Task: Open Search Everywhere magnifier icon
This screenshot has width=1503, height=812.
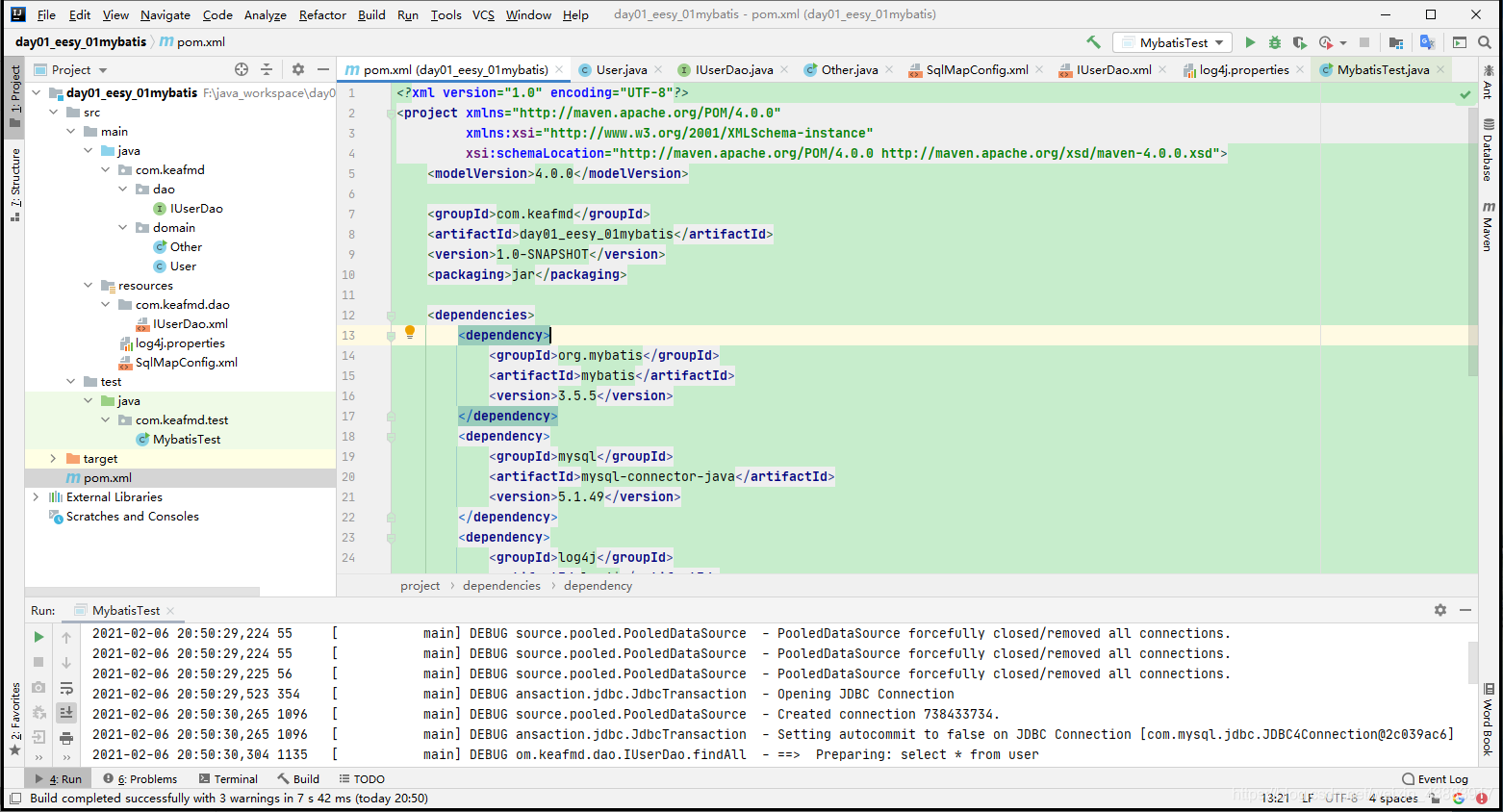Action: click(1485, 42)
